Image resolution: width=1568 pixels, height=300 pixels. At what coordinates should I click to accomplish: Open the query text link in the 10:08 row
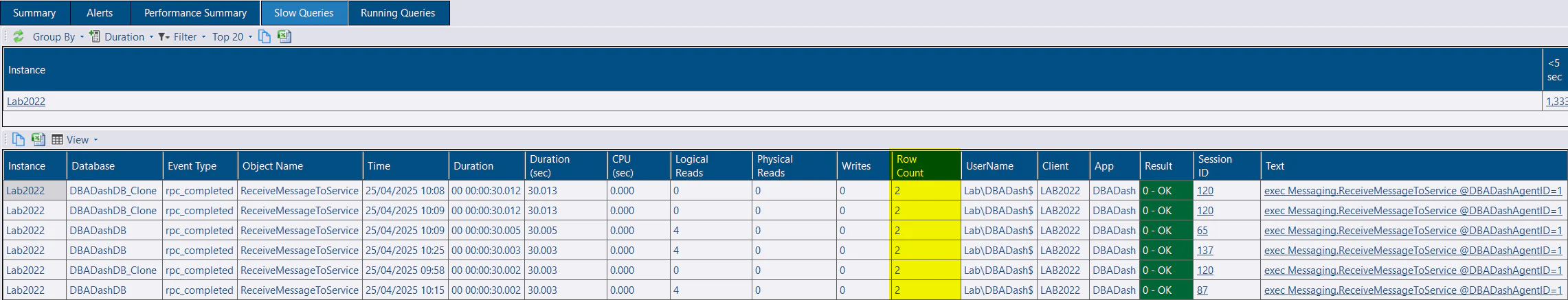1413,191
